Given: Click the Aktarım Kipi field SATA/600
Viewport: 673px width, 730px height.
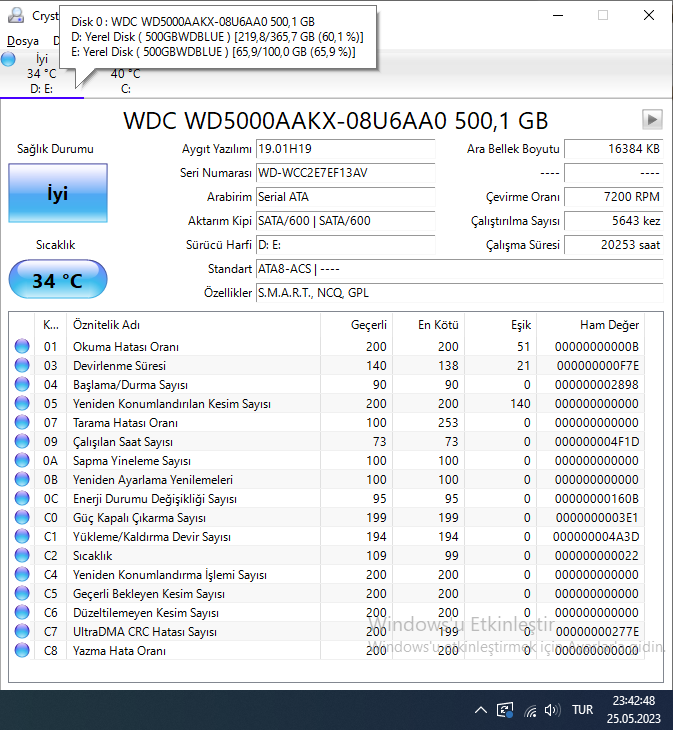Looking at the screenshot, I should coord(345,221).
